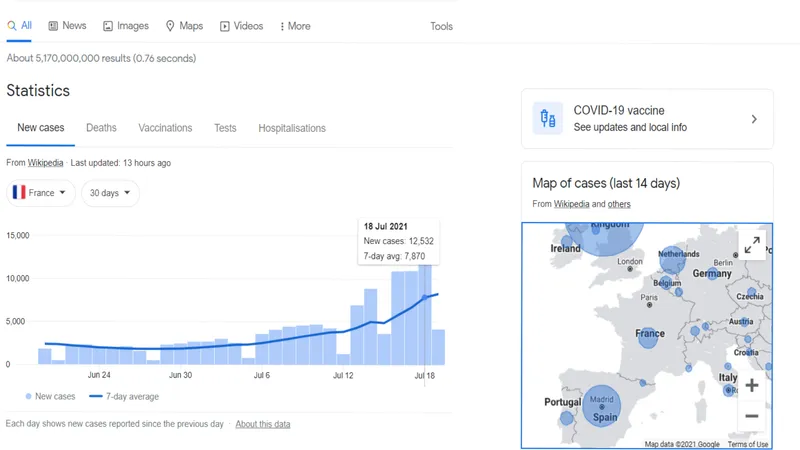This screenshot has height=450, width=800.
Task: Open the France country dropdown
Action: click(41, 193)
